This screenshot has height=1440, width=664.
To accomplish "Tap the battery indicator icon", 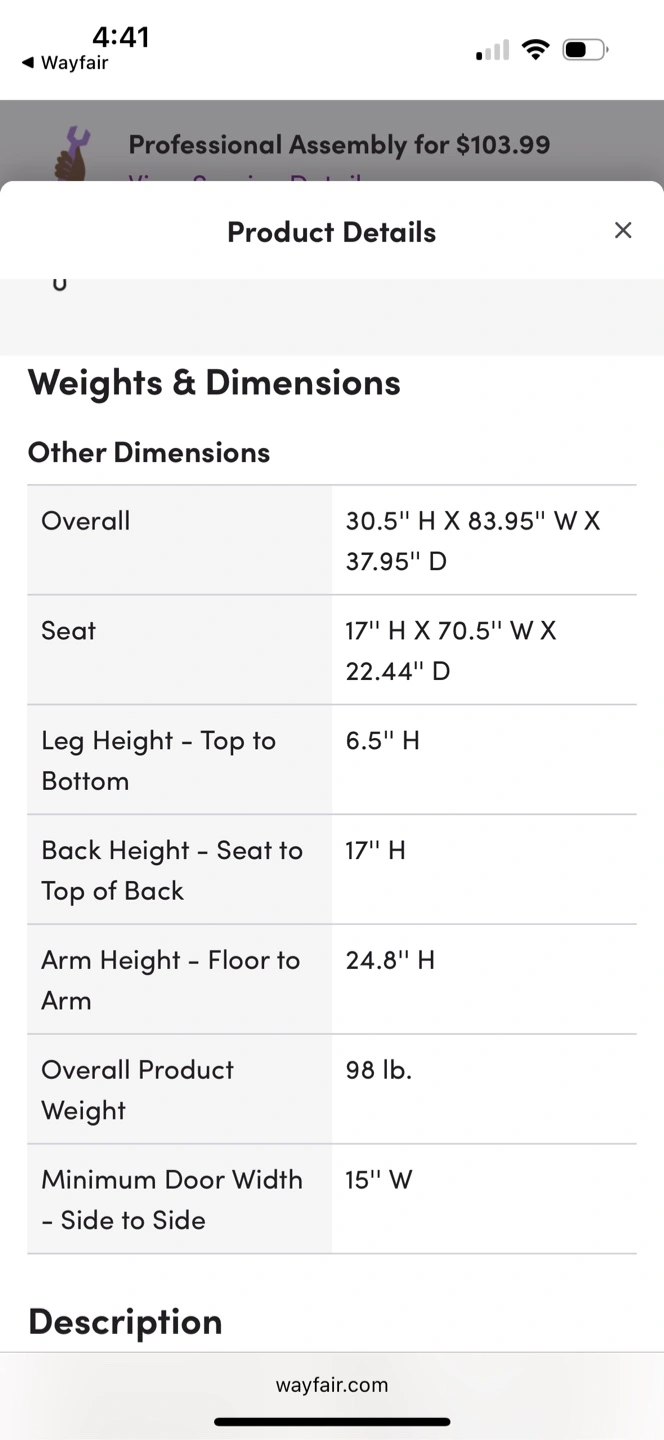I will pyautogui.click(x=586, y=49).
